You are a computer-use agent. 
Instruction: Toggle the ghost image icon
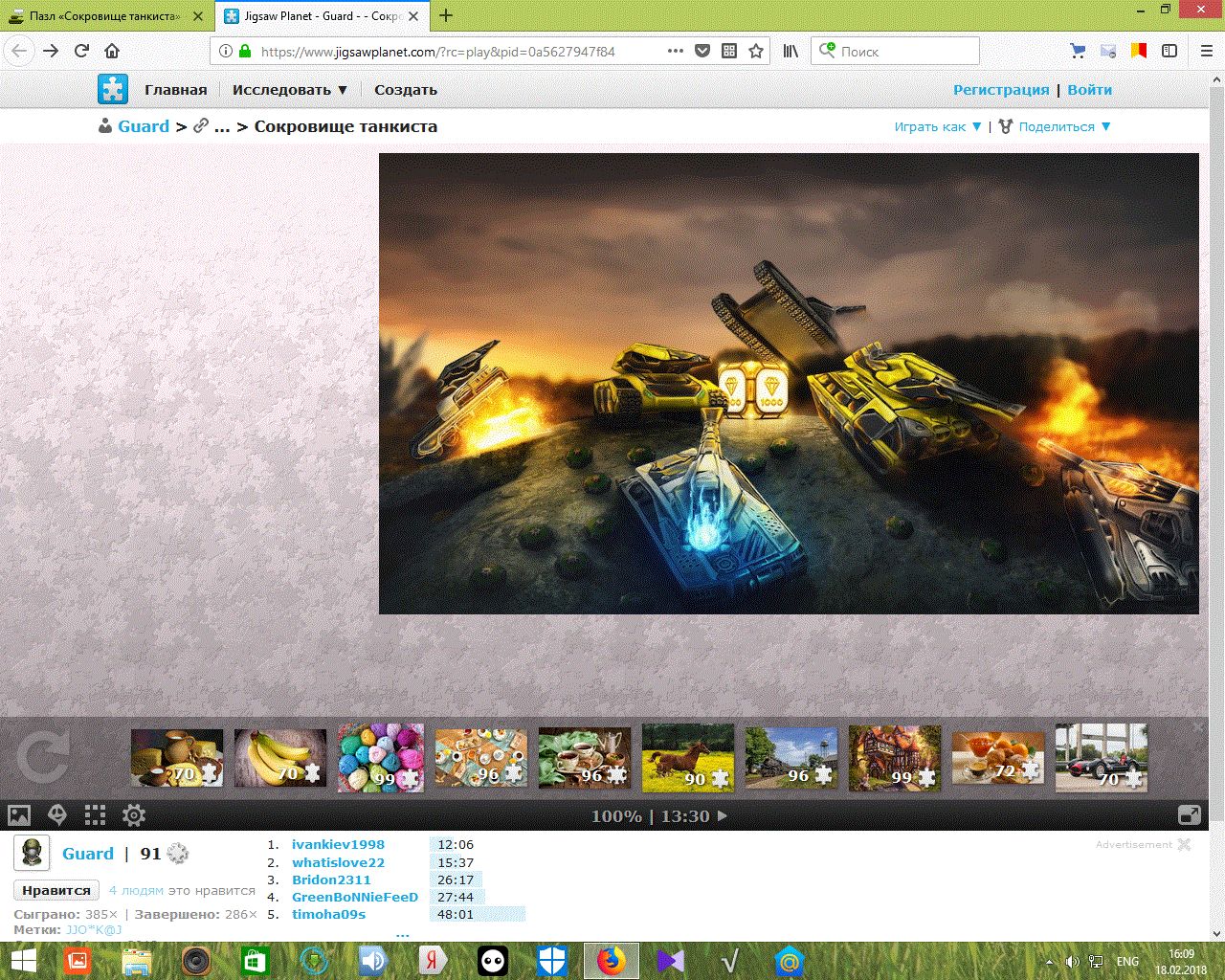coord(57,815)
